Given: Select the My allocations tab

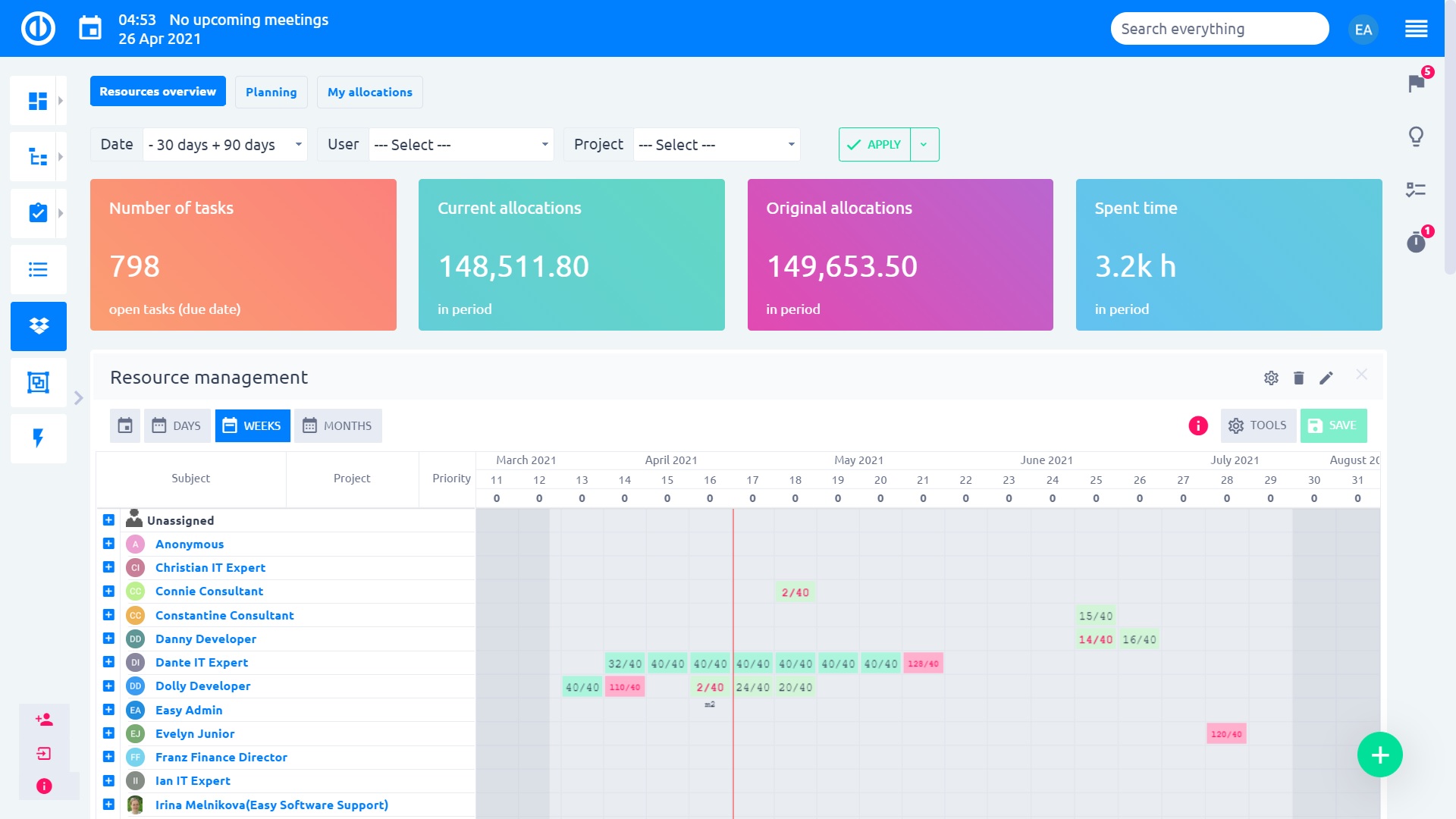Looking at the screenshot, I should click(x=370, y=93).
